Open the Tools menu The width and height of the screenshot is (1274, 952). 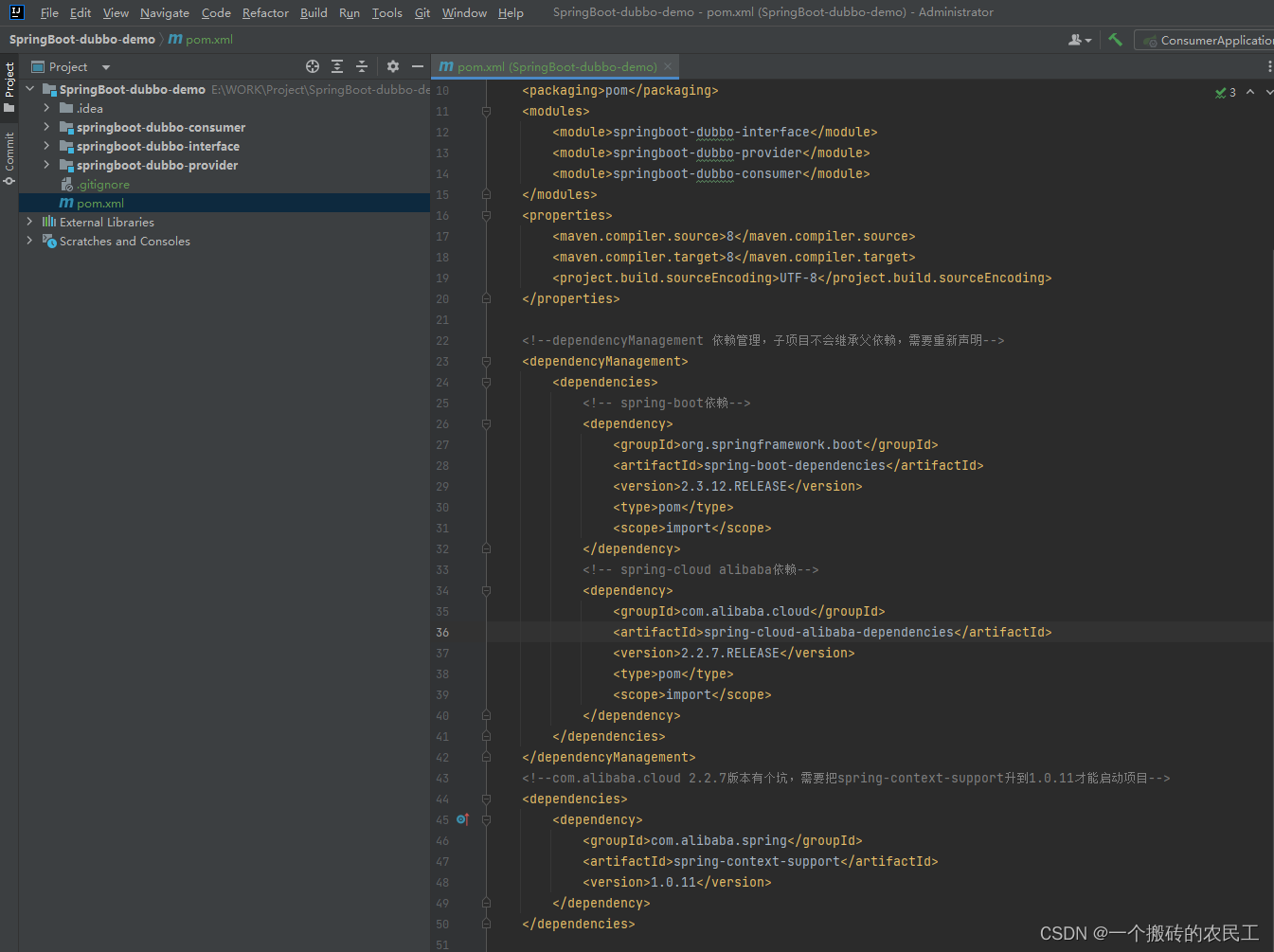[x=386, y=12]
